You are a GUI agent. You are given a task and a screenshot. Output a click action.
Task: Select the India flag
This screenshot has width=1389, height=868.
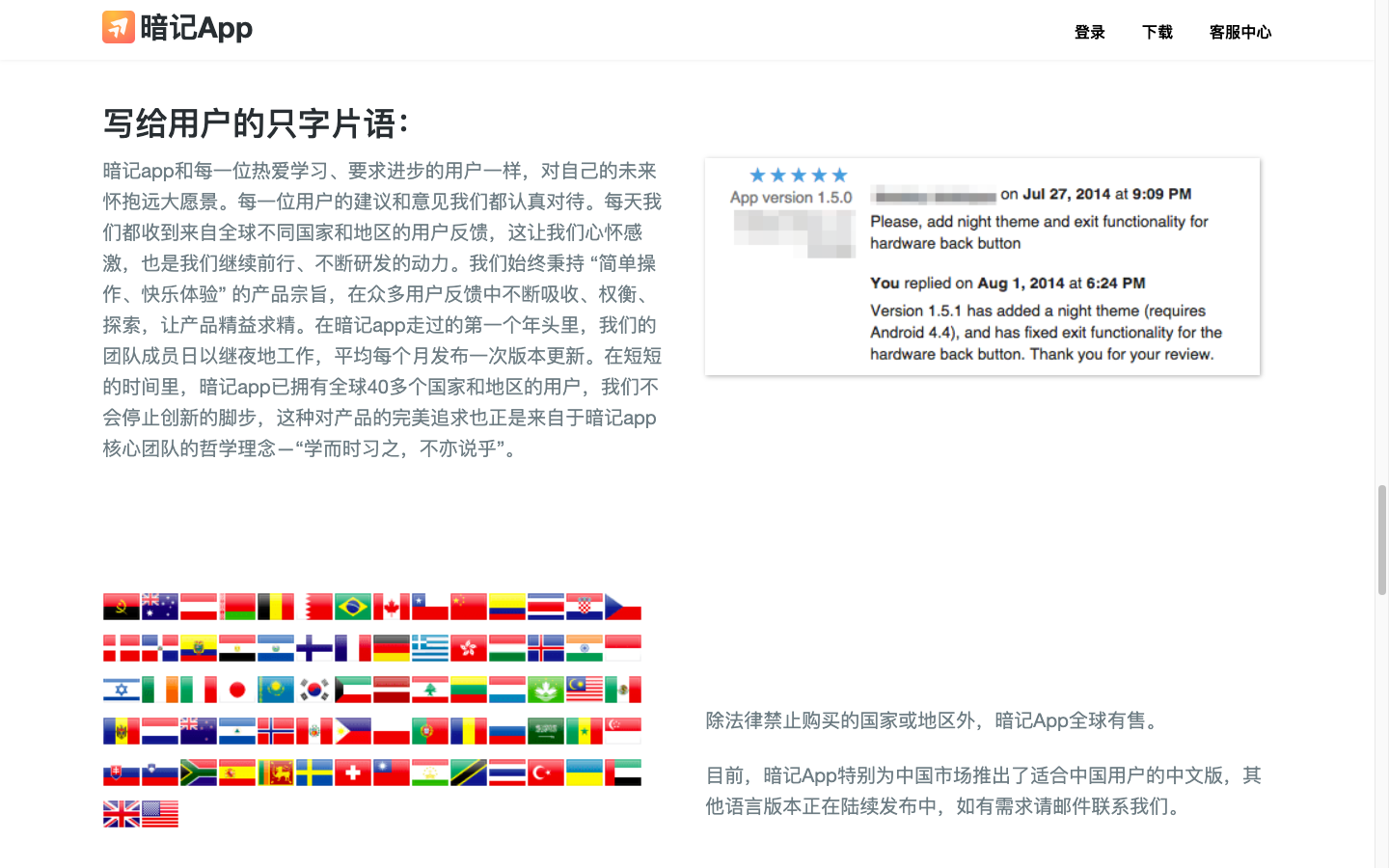pos(585,648)
